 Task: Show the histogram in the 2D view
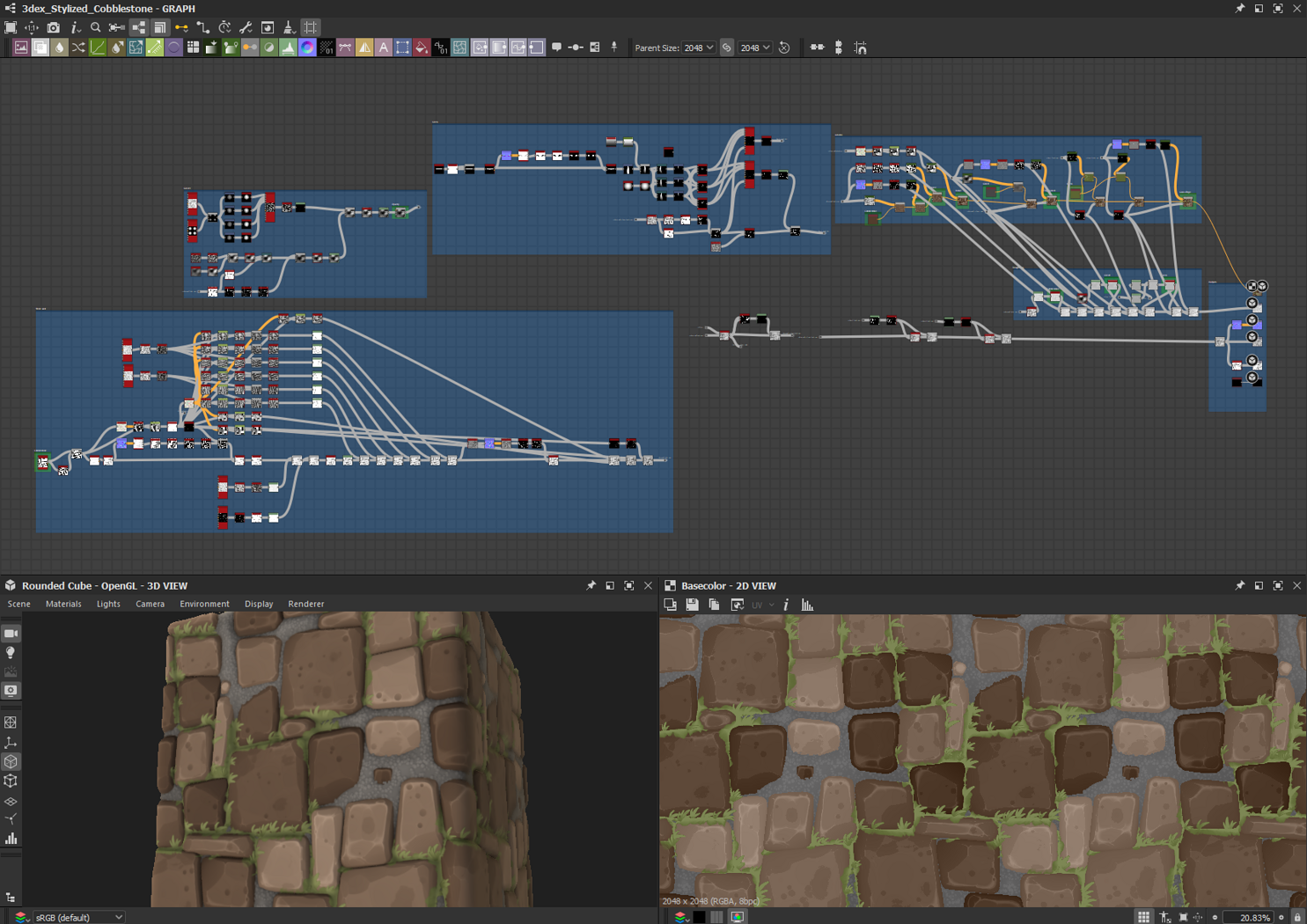point(807,605)
